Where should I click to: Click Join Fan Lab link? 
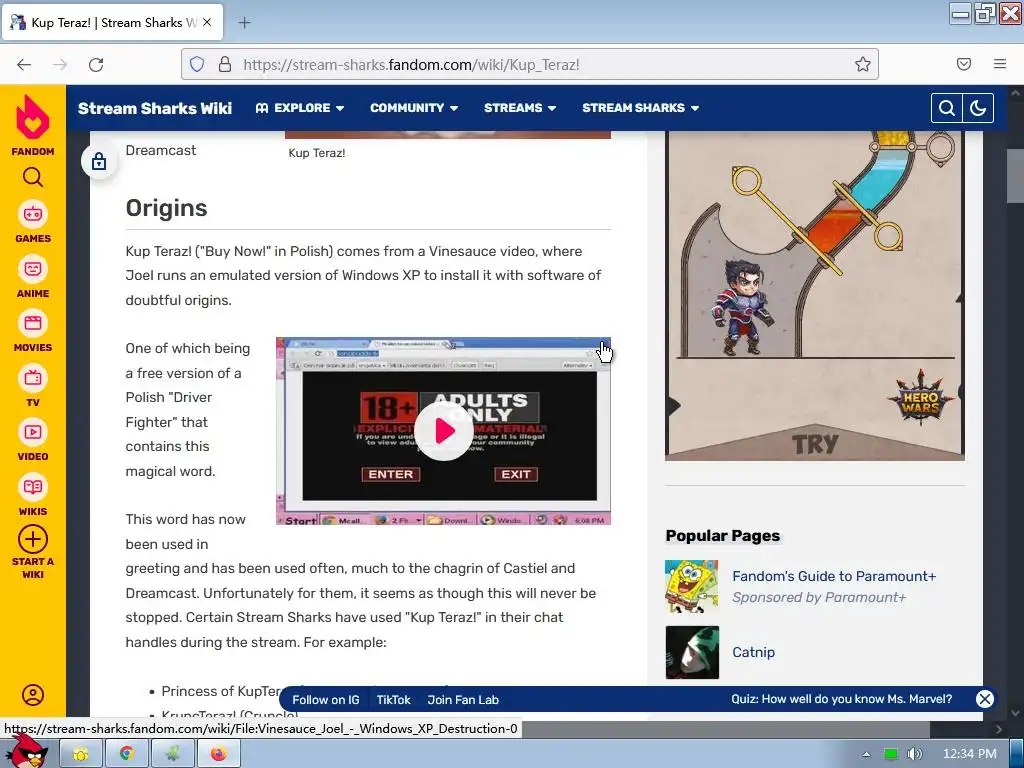coord(463,699)
